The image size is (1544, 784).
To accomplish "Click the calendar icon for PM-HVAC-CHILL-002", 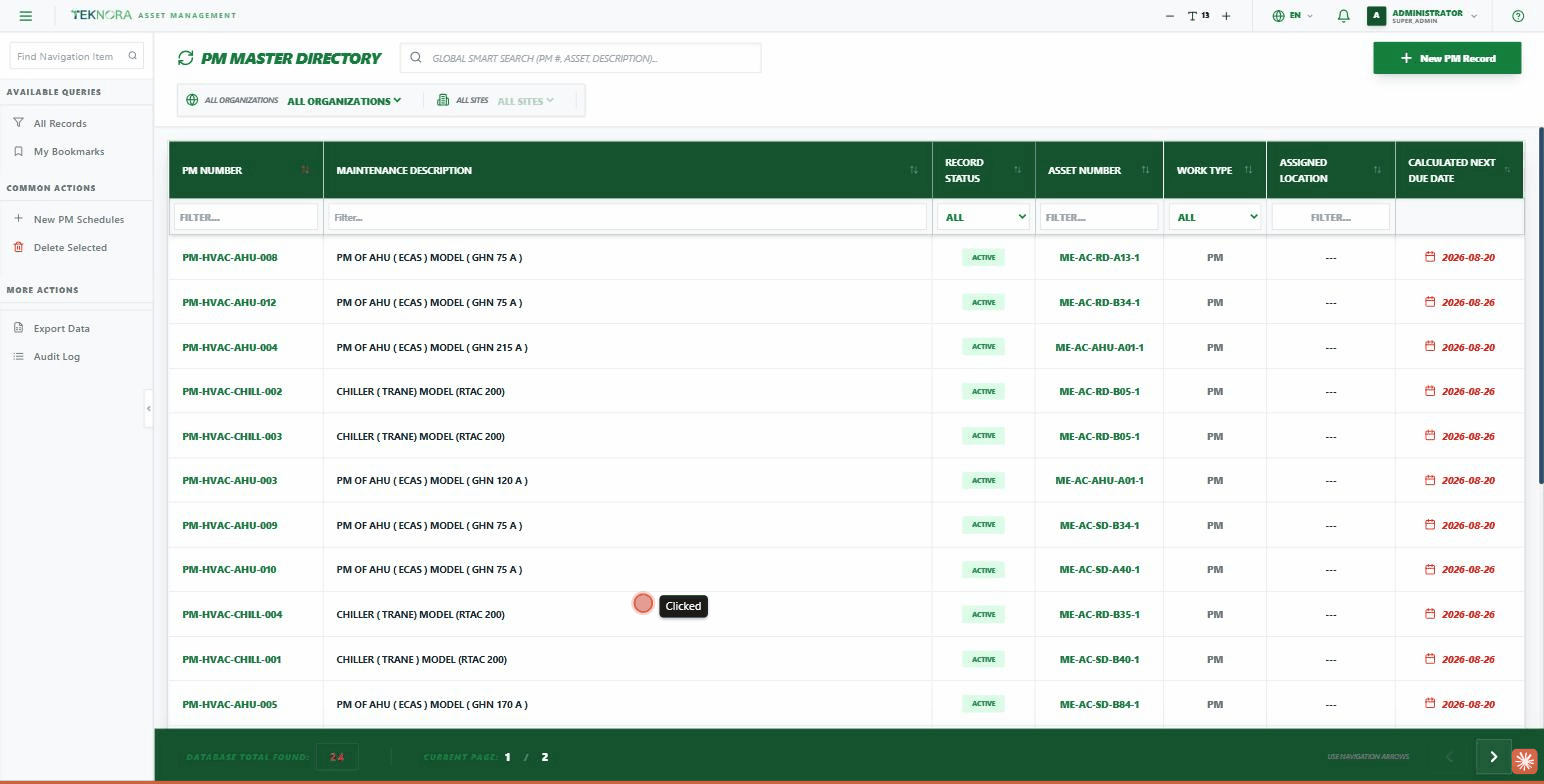I will pos(1430,391).
